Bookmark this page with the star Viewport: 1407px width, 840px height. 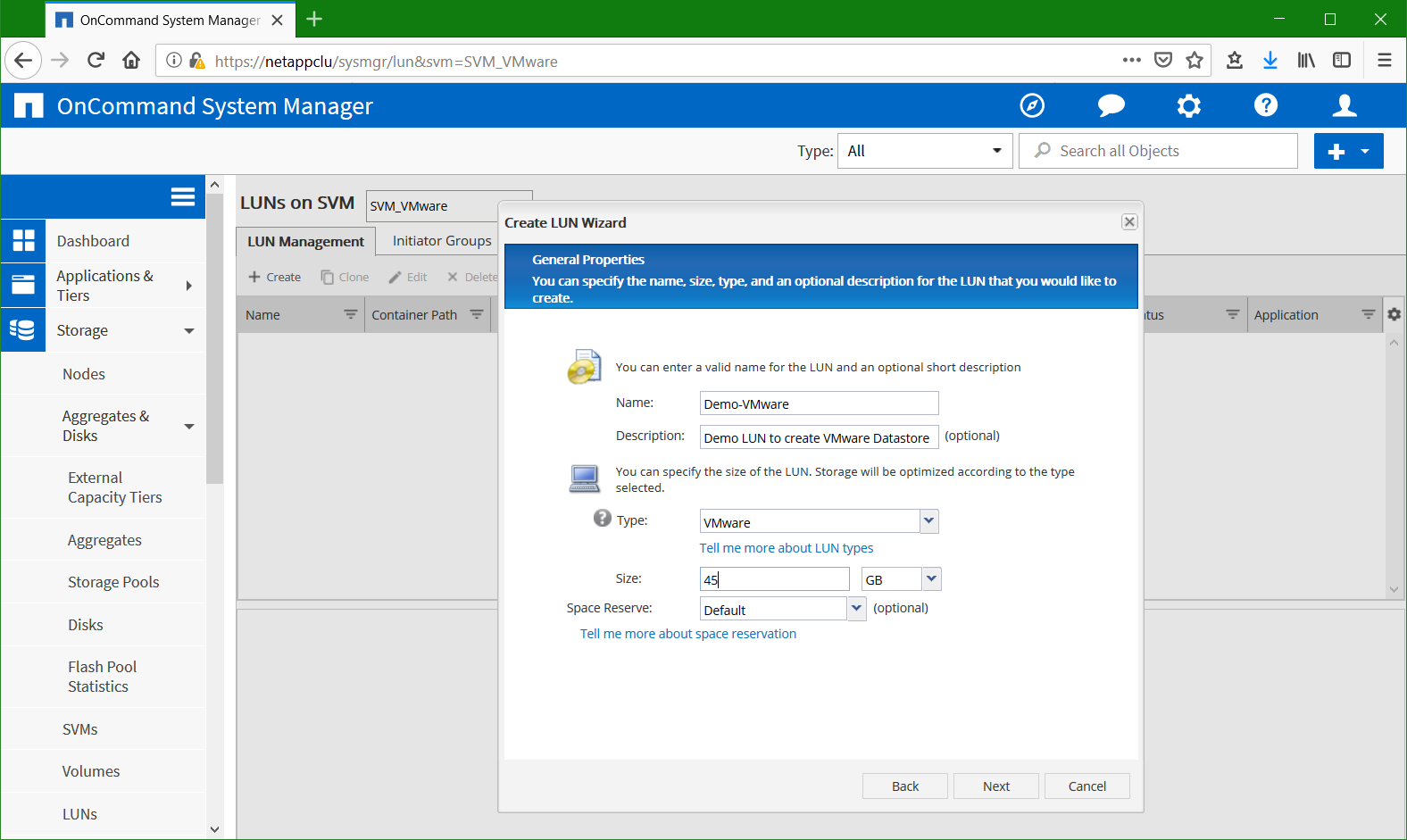coord(1195,61)
